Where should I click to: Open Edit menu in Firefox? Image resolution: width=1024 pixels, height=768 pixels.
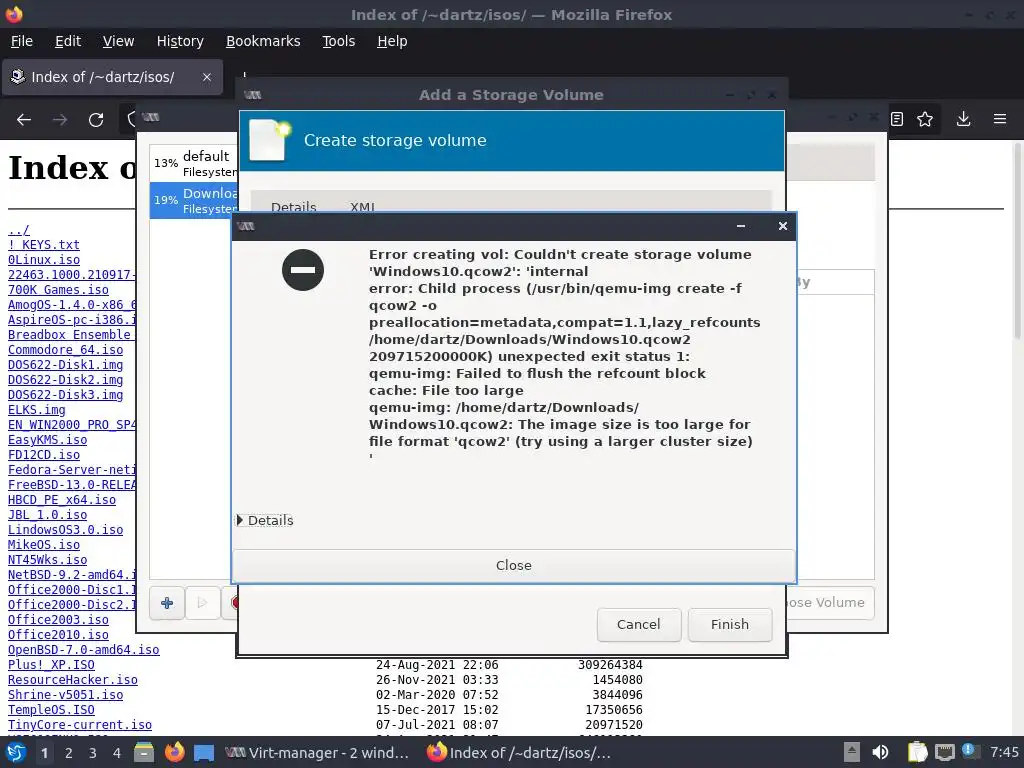tap(68, 41)
